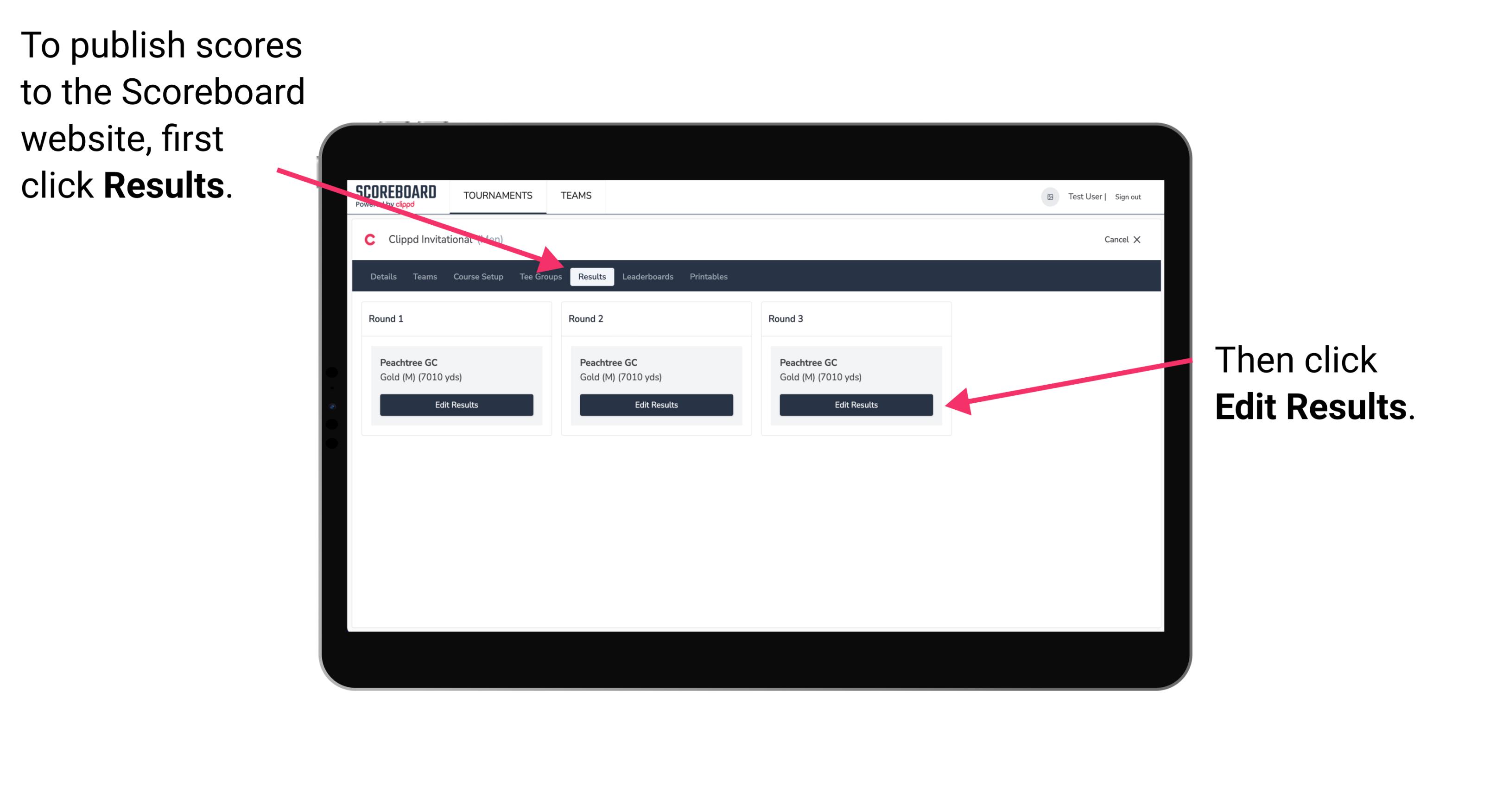Open the Details tab
The width and height of the screenshot is (1509, 812).
(383, 276)
